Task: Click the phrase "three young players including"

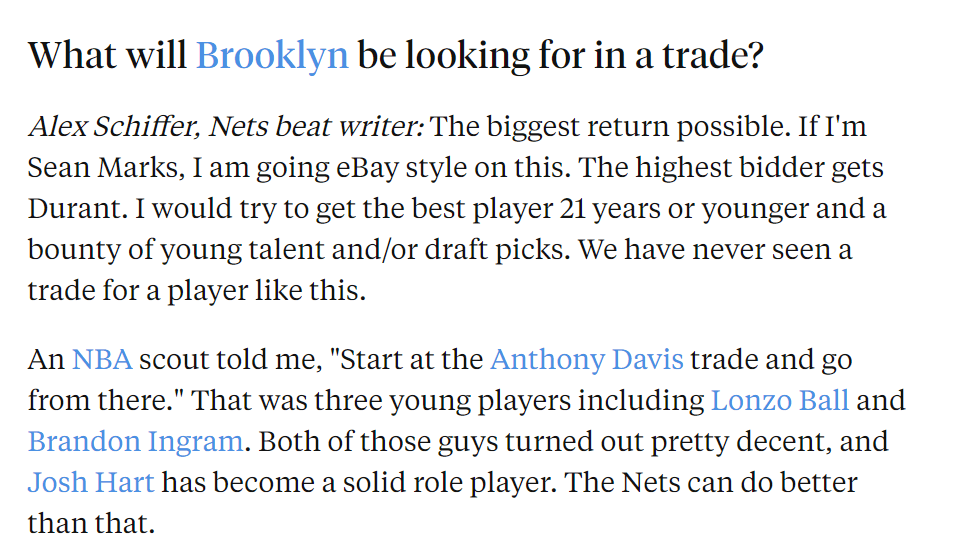Action: pos(509,401)
